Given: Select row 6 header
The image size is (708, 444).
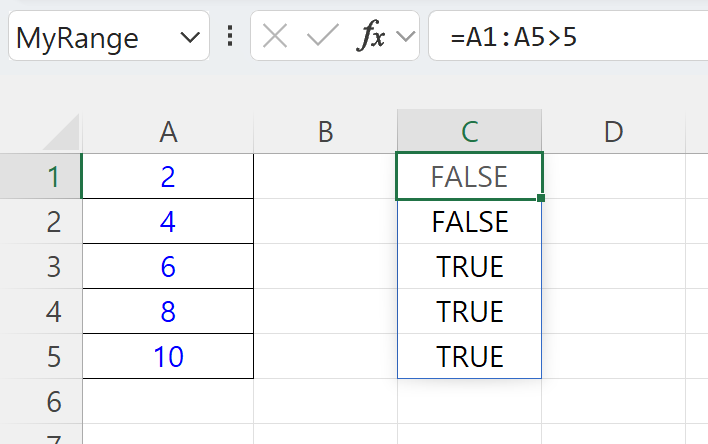Looking at the screenshot, I should point(41,401).
